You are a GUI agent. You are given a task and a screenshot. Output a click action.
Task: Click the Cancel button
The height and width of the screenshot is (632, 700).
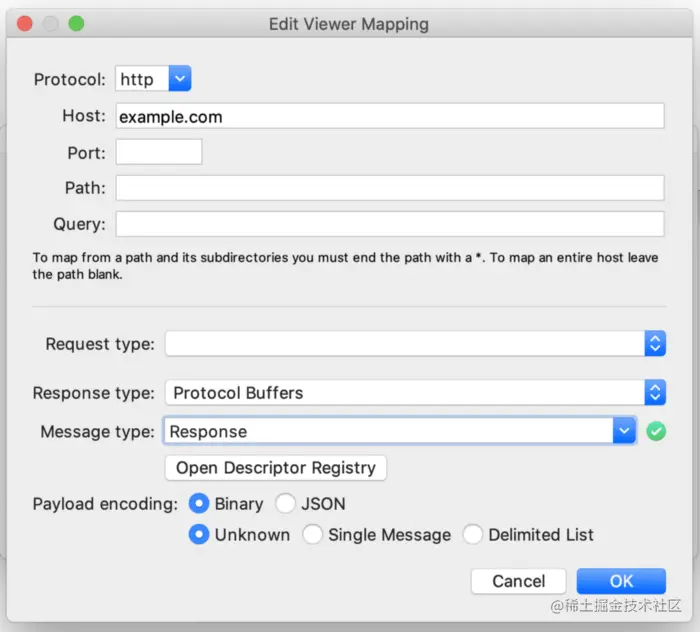pyautogui.click(x=518, y=581)
